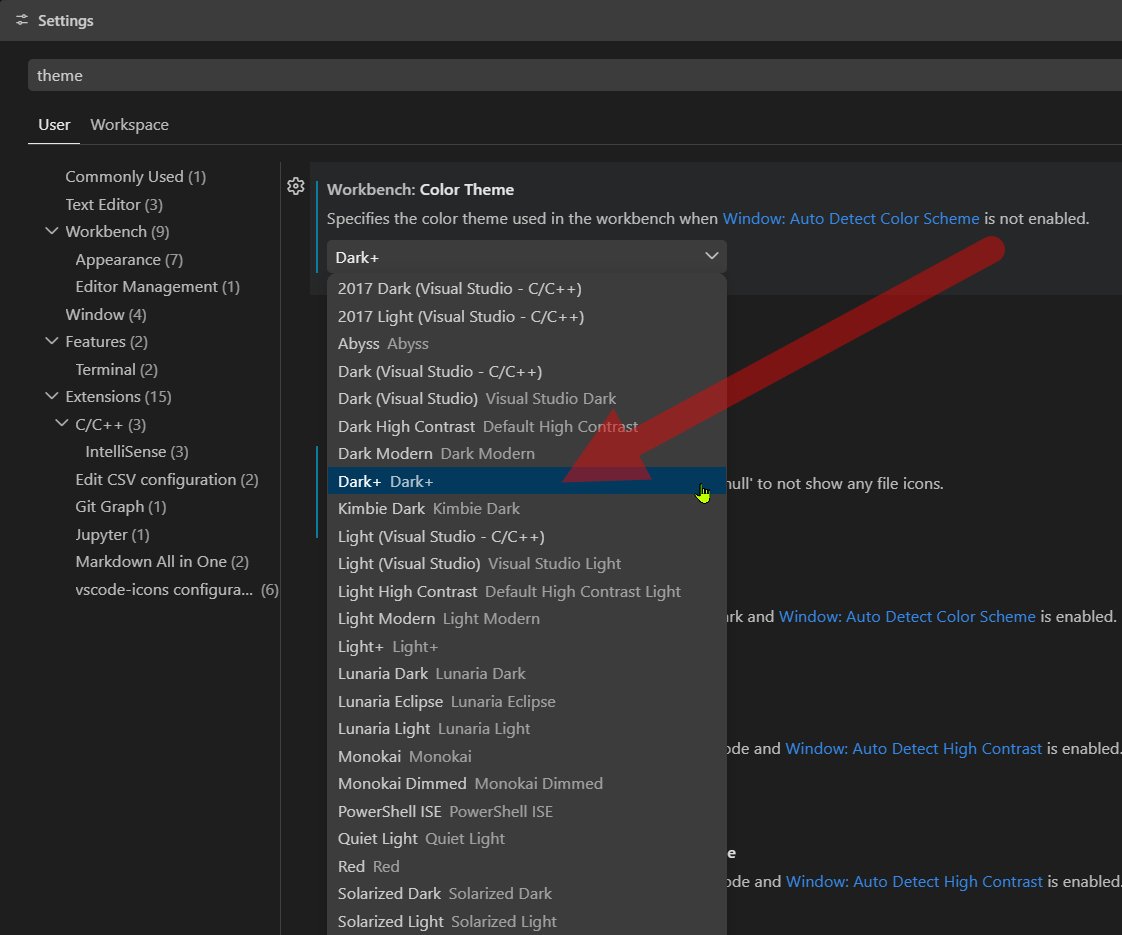Viewport: 1122px width, 935px height.
Task: Select vscode-icons configuration (6) category
Action: tap(177, 590)
